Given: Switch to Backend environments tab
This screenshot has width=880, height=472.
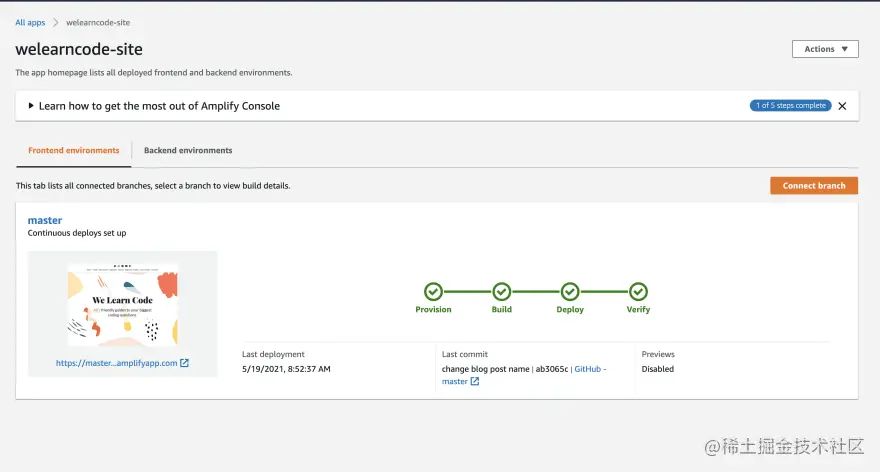Looking at the screenshot, I should (188, 150).
